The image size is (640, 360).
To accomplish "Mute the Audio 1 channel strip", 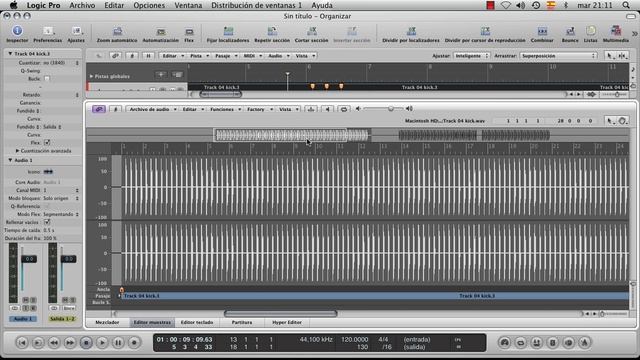I will point(26,300).
